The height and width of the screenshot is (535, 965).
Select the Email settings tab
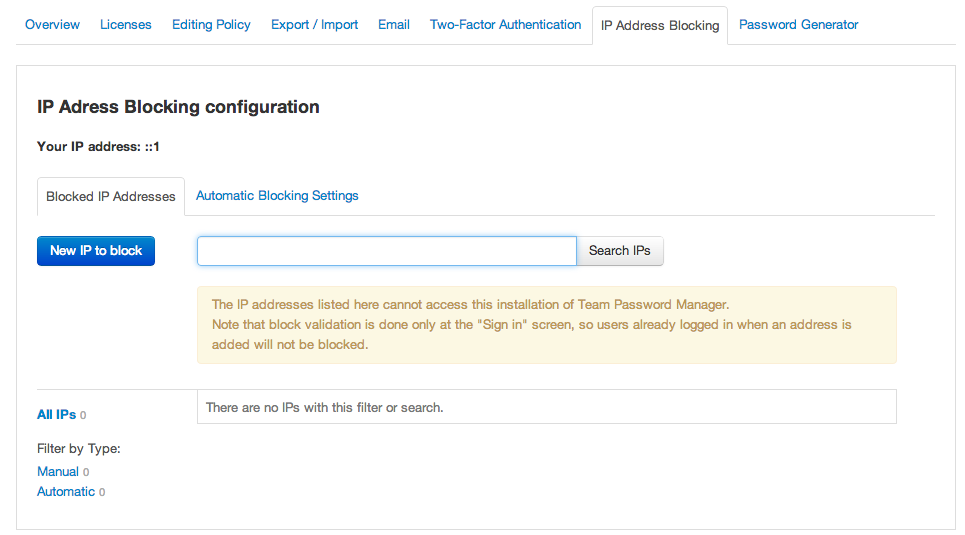pos(394,25)
